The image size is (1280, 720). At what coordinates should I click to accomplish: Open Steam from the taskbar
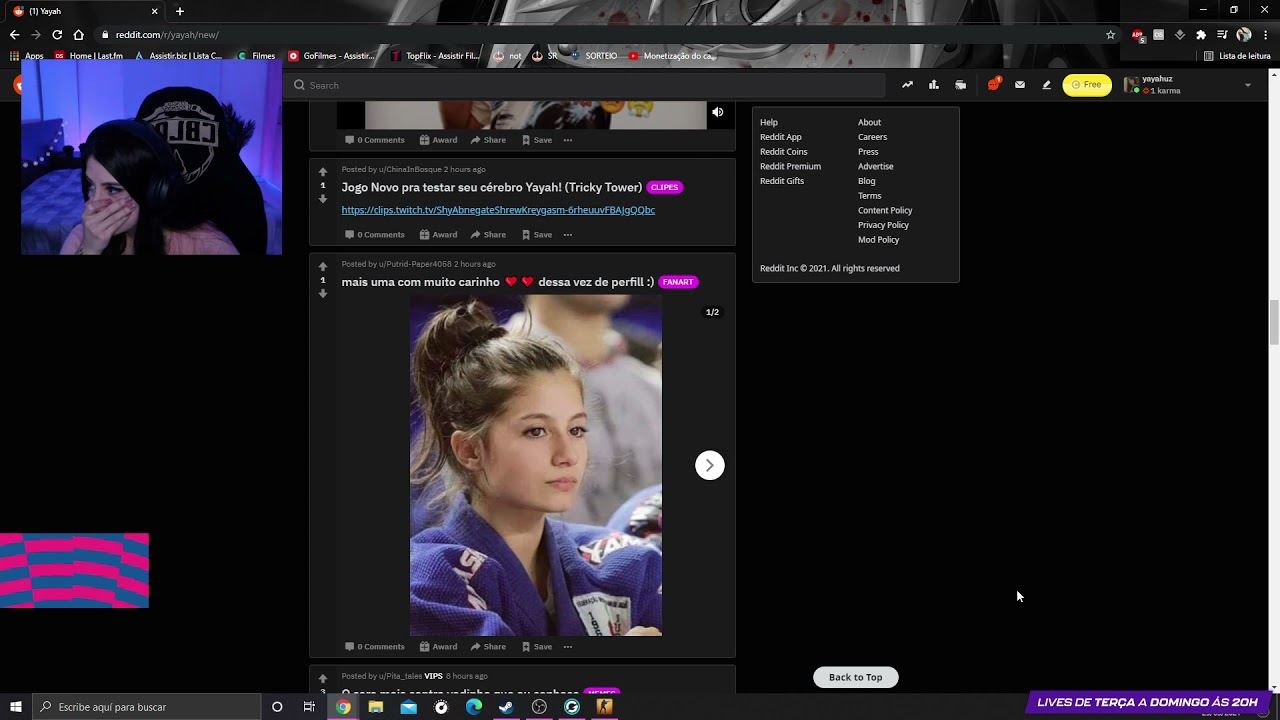click(x=507, y=707)
